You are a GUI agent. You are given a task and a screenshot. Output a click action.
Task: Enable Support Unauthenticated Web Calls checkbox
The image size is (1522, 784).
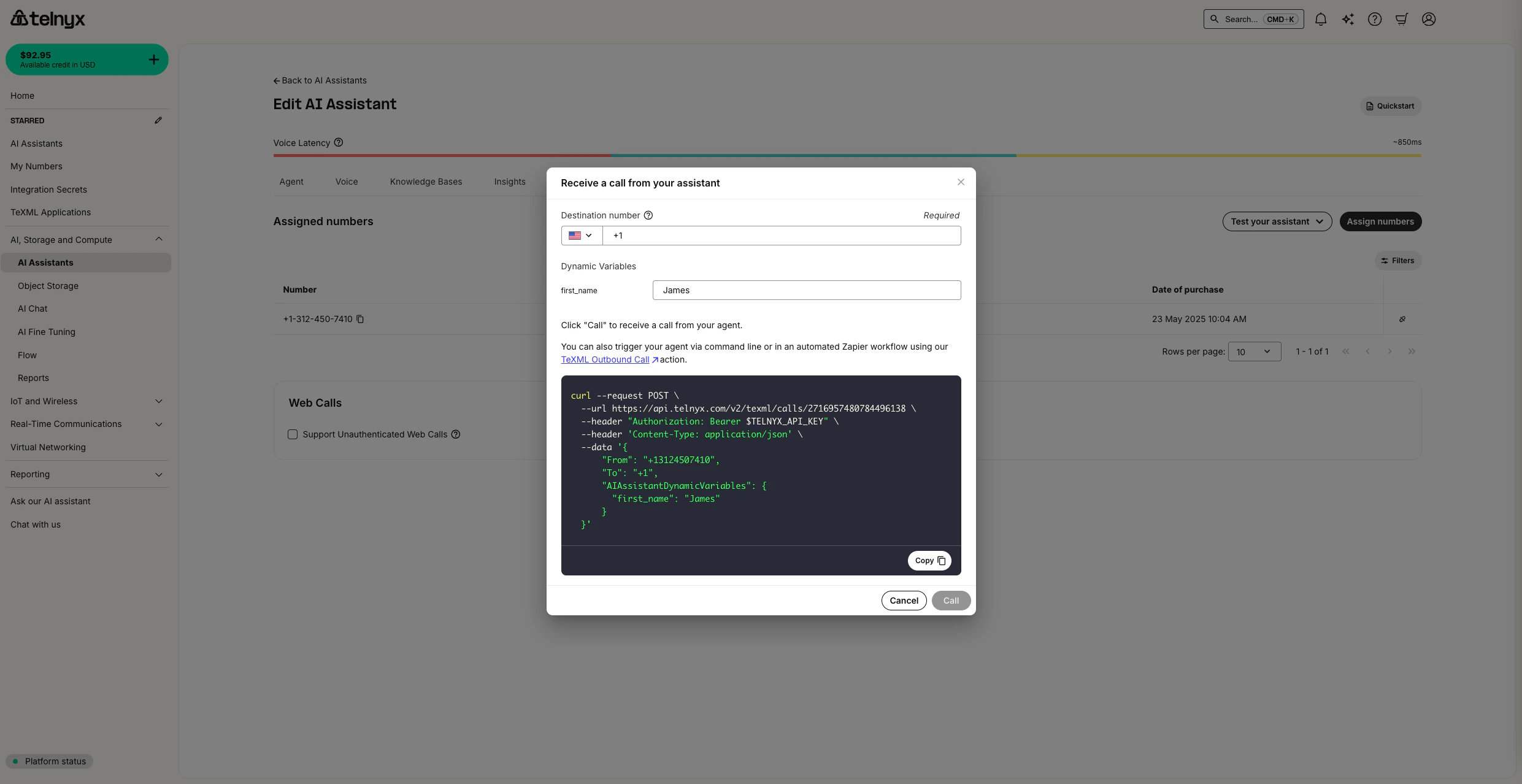pos(293,434)
